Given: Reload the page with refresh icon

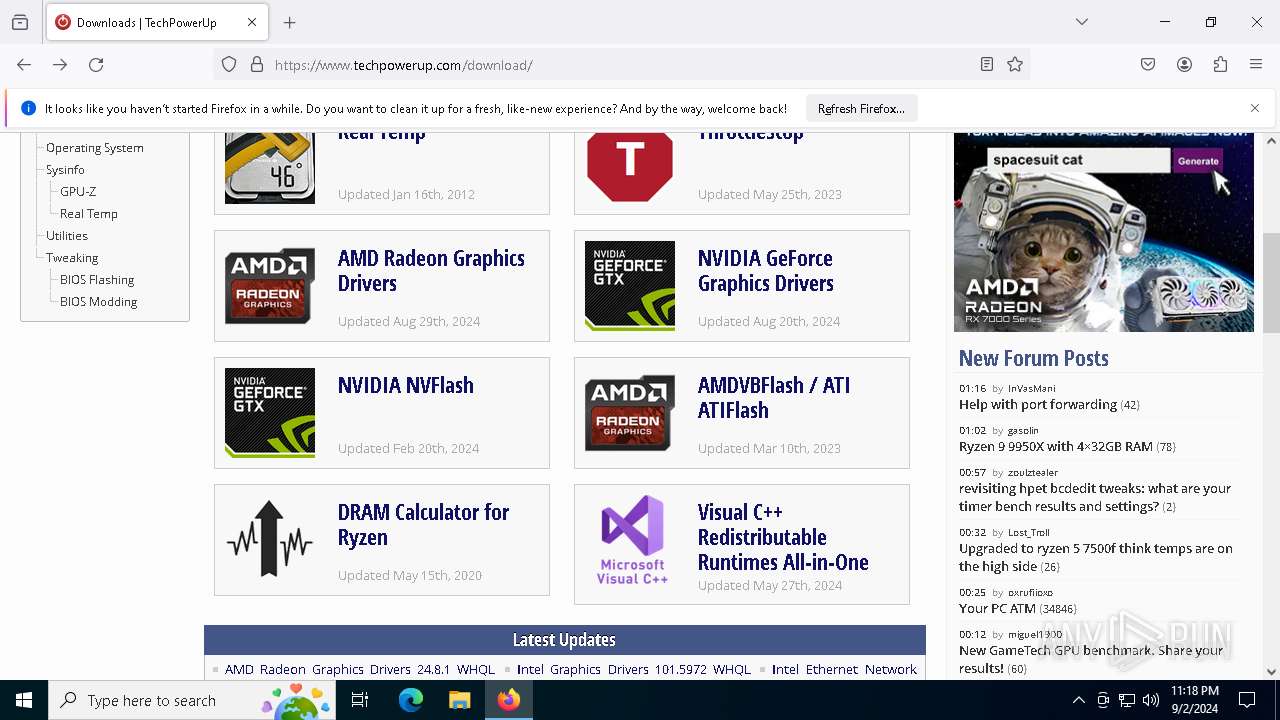Looking at the screenshot, I should pyautogui.click(x=96, y=65).
